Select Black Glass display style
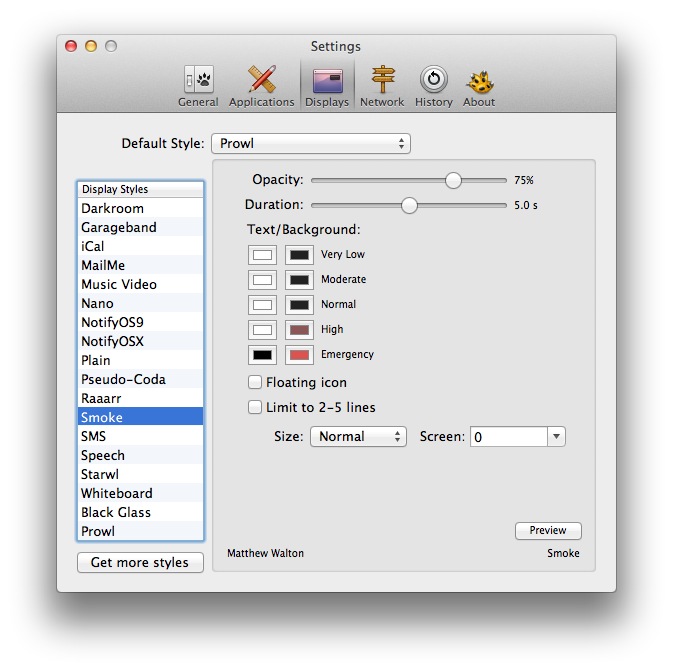Viewport: 673px width, 671px height. (140, 512)
